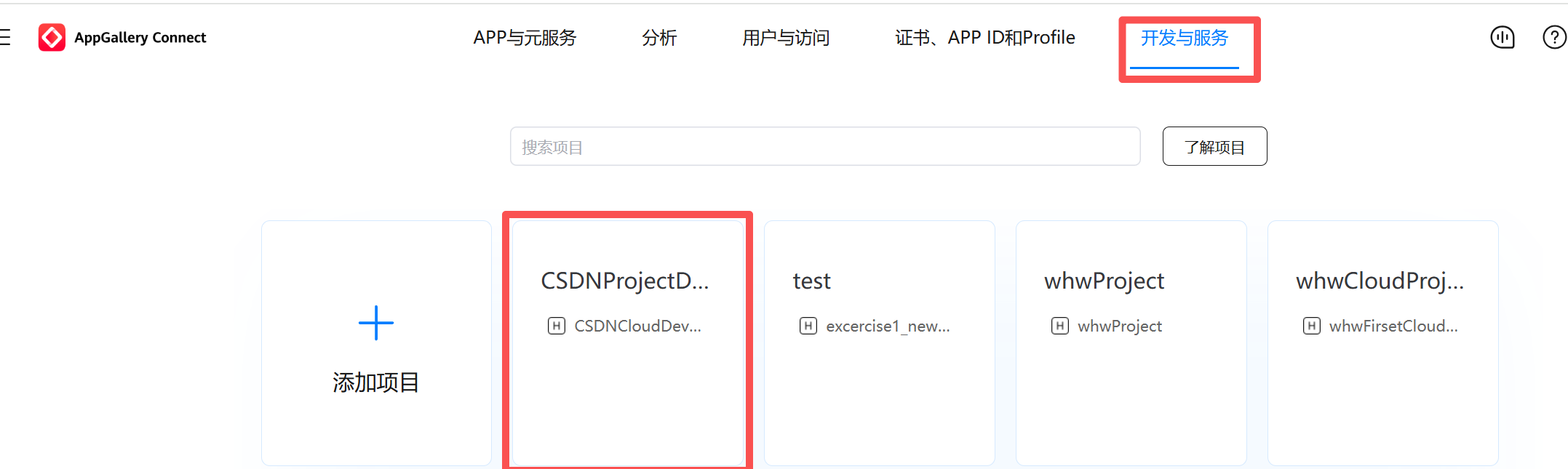Click the whwProject app name under card title
The width and height of the screenshot is (1568, 469).
[x=1120, y=326]
